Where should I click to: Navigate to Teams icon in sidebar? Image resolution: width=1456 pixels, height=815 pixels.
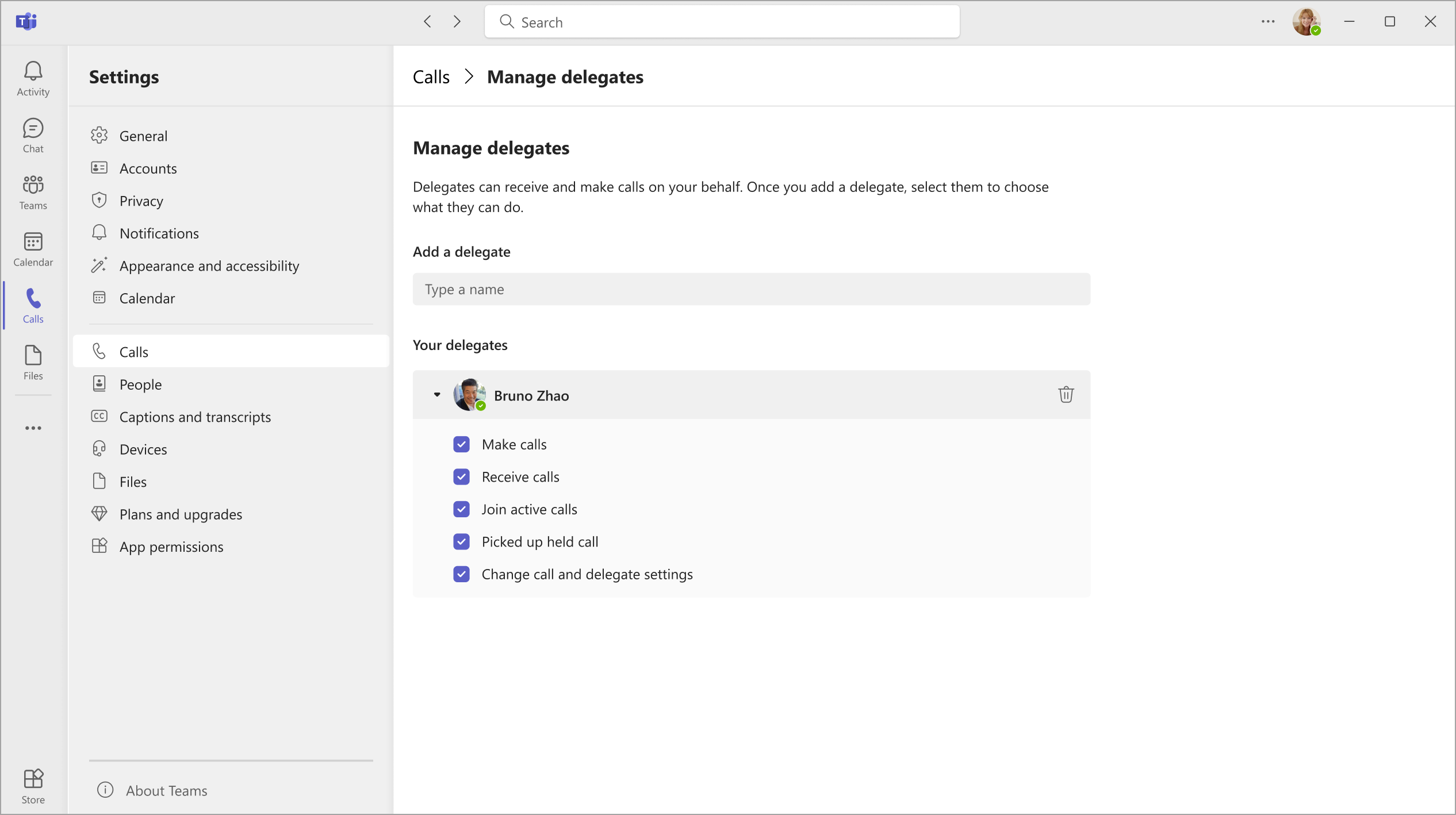pyautogui.click(x=33, y=192)
